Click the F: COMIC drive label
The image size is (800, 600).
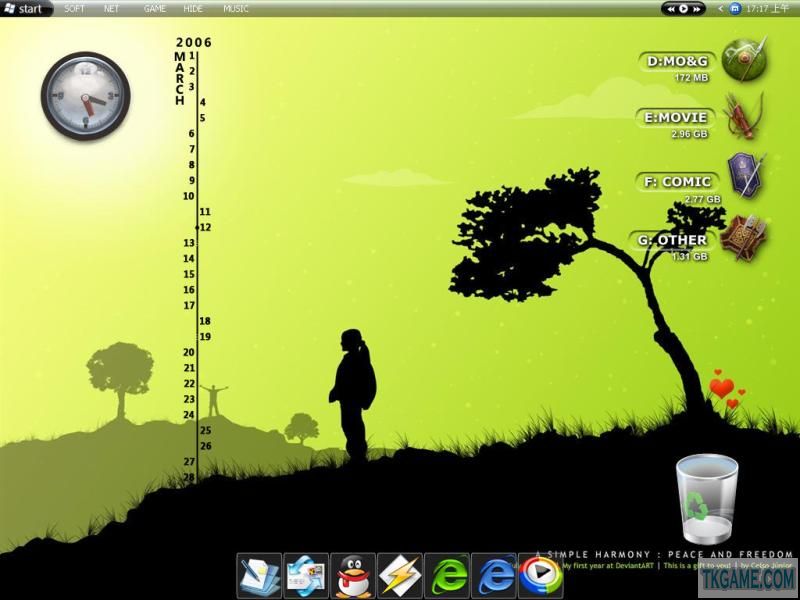[x=678, y=182]
